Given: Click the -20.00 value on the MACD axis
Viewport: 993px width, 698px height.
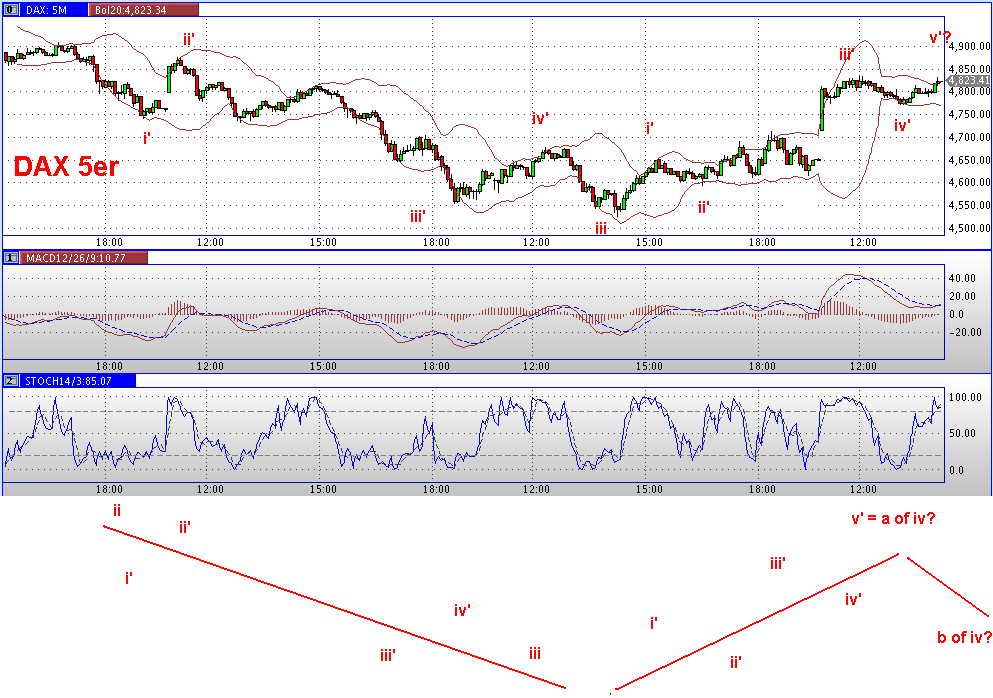Looking at the screenshot, I should point(964,333).
